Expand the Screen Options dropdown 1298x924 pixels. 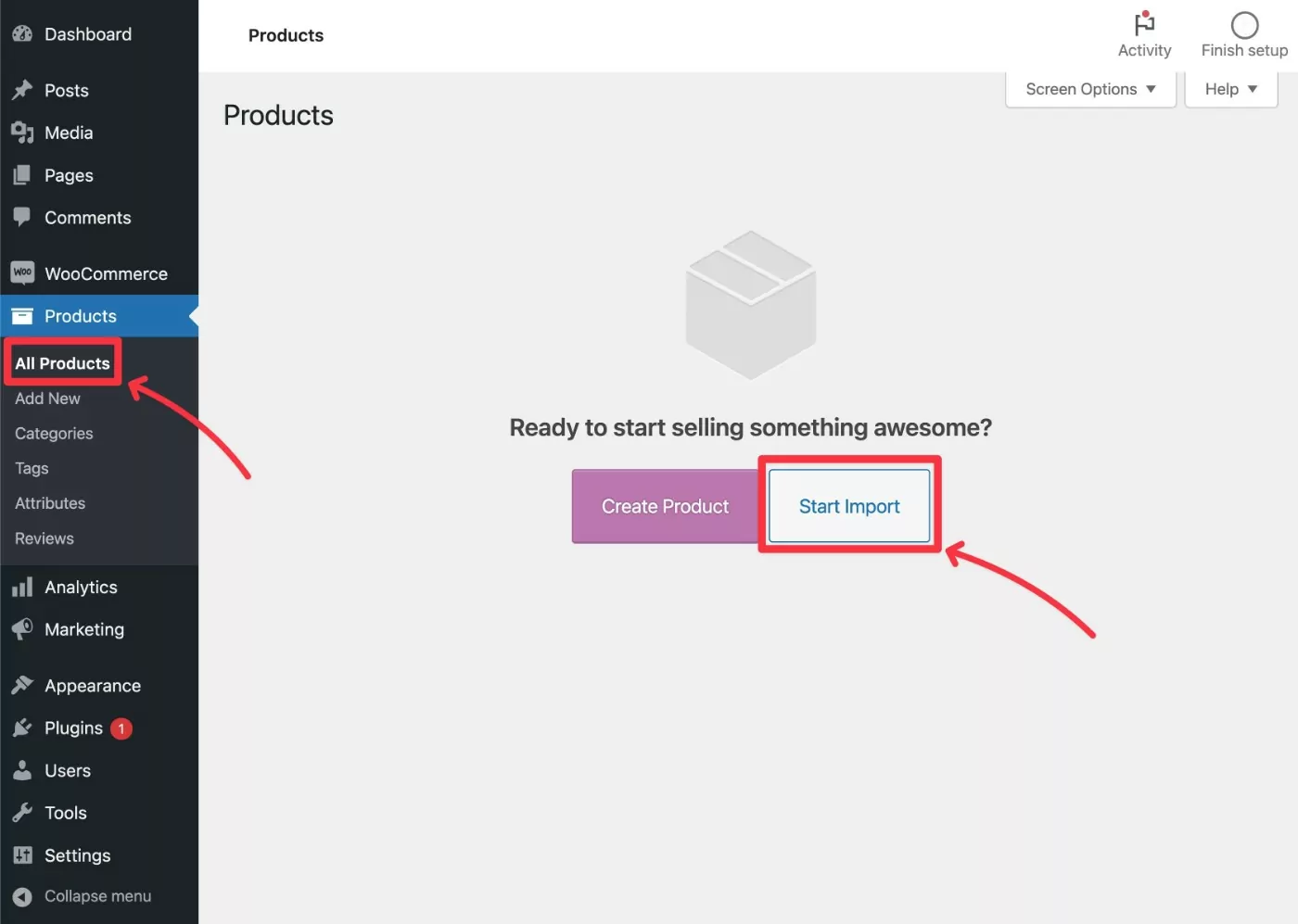pos(1090,89)
